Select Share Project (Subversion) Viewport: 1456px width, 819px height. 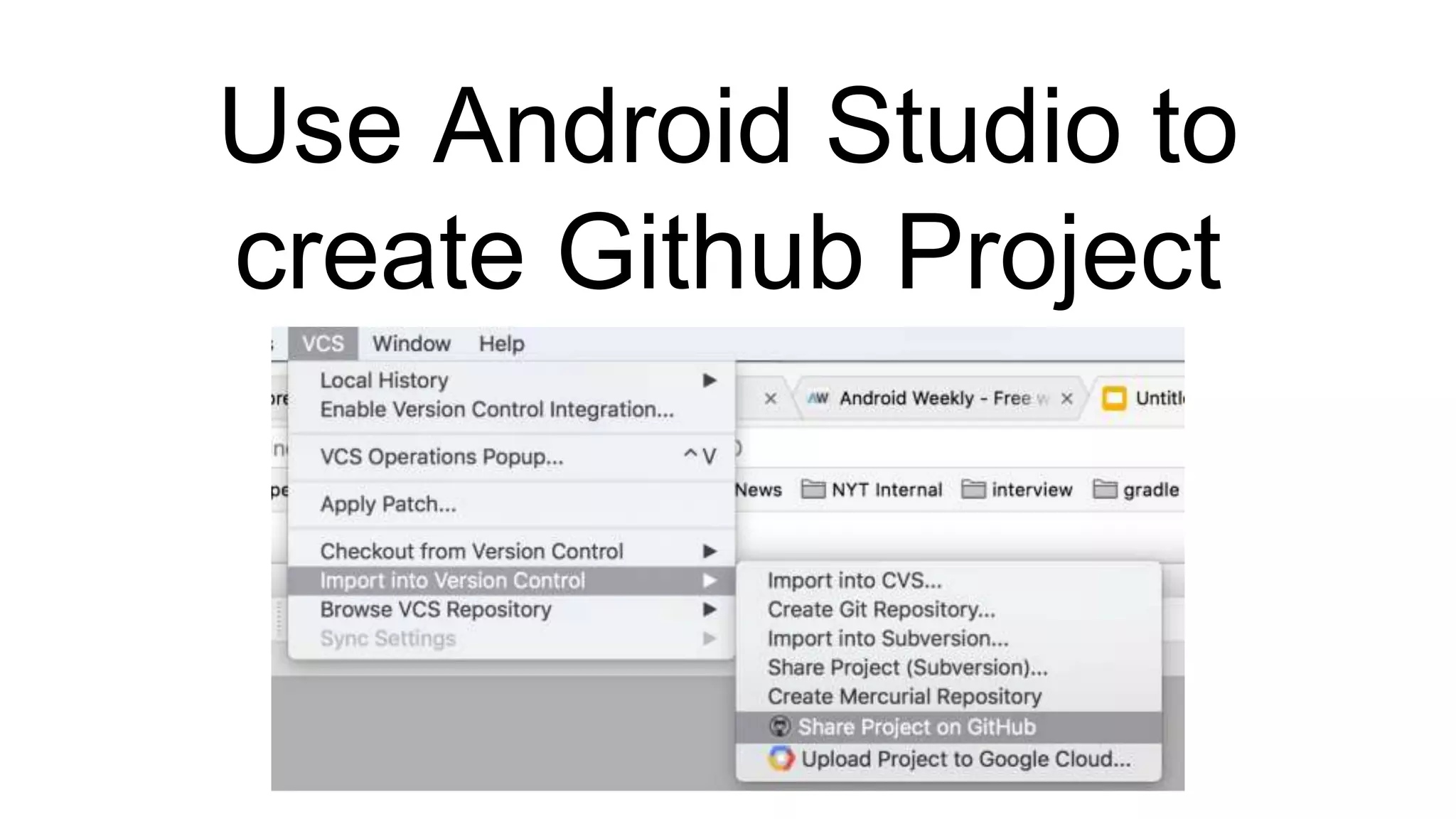(948, 668)
